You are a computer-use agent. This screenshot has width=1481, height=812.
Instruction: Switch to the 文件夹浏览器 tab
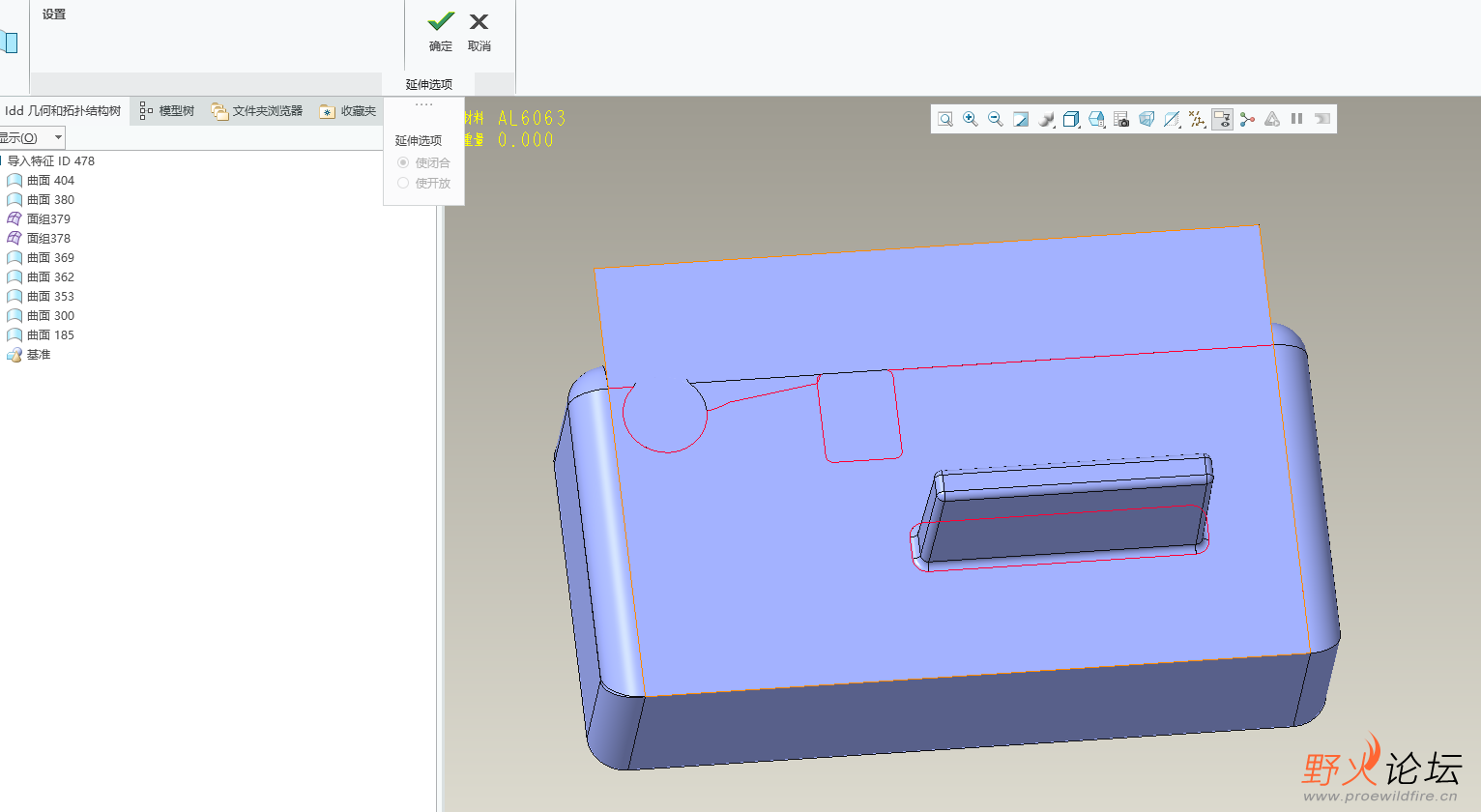[x=257, y=111]
